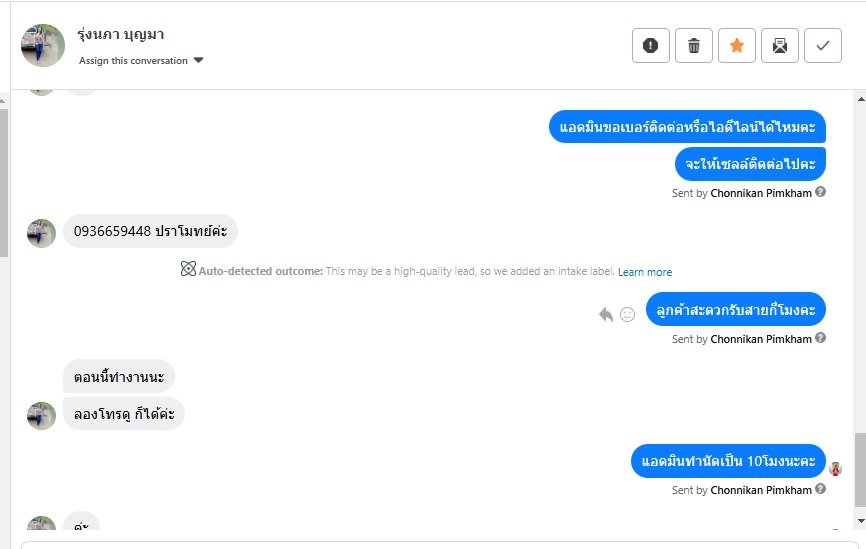
Task: Click help icon next to first Chonnikan Pimkham
Action: 821,192
